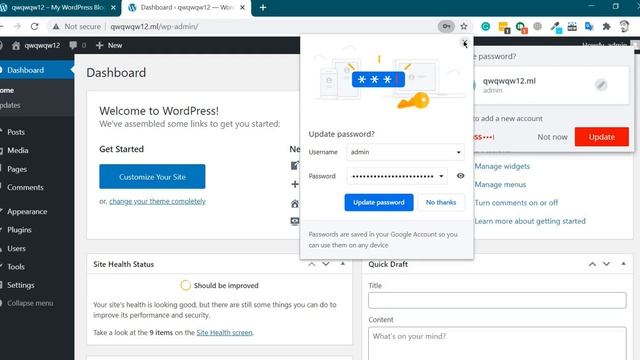Click the No thanks button
Image resolution: width=640 pixels, height=360 pixels.
(441, 202)
